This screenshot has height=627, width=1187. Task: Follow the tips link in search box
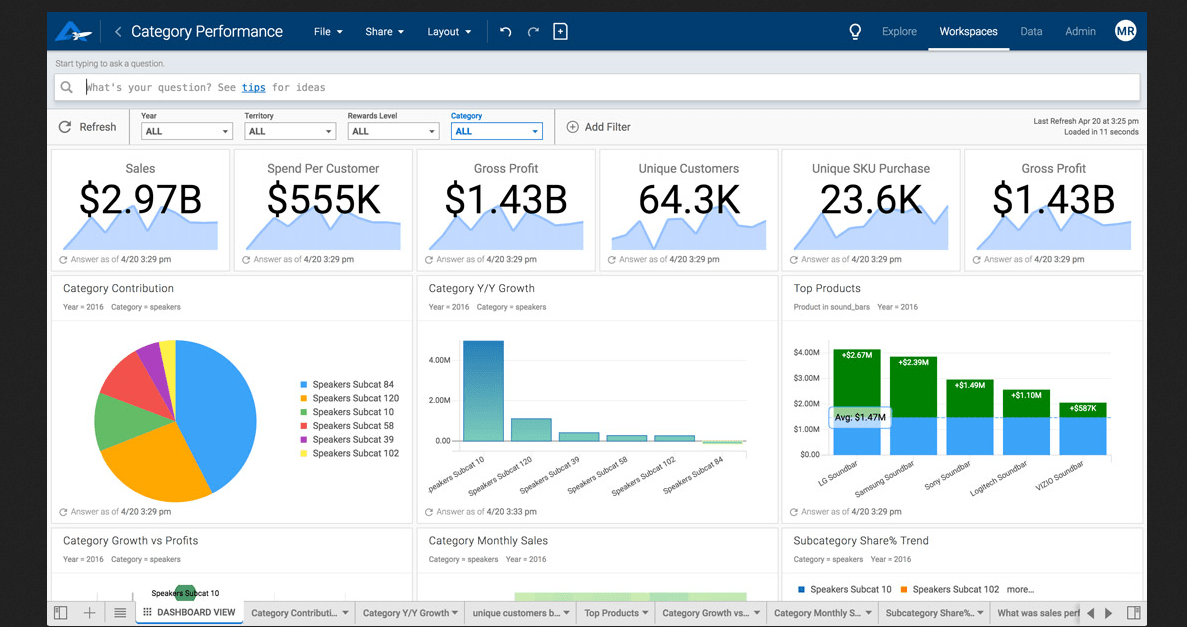coord(254,87)
